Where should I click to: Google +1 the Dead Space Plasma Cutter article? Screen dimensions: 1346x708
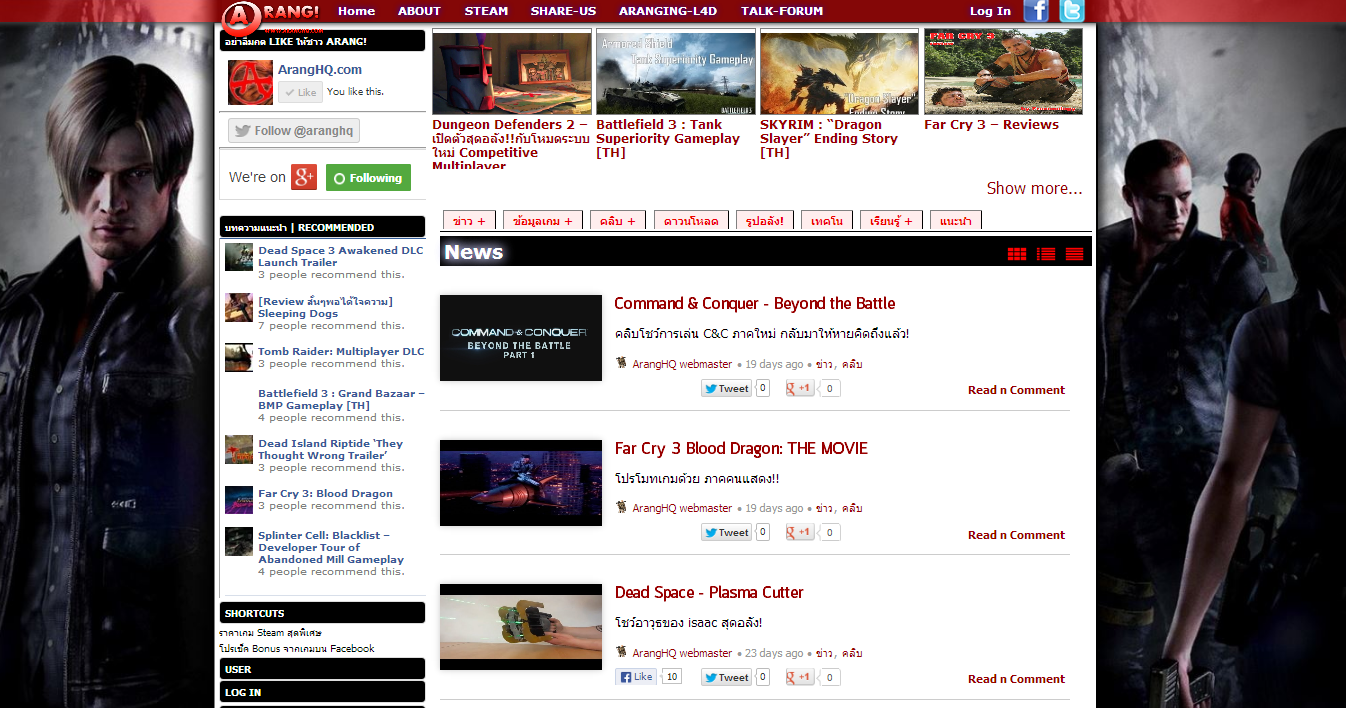(x=800, y=678)
